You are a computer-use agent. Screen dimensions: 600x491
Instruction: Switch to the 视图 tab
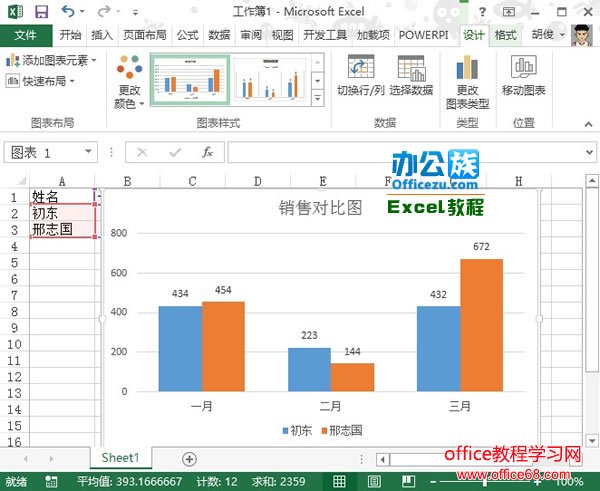tap(282, 35)
